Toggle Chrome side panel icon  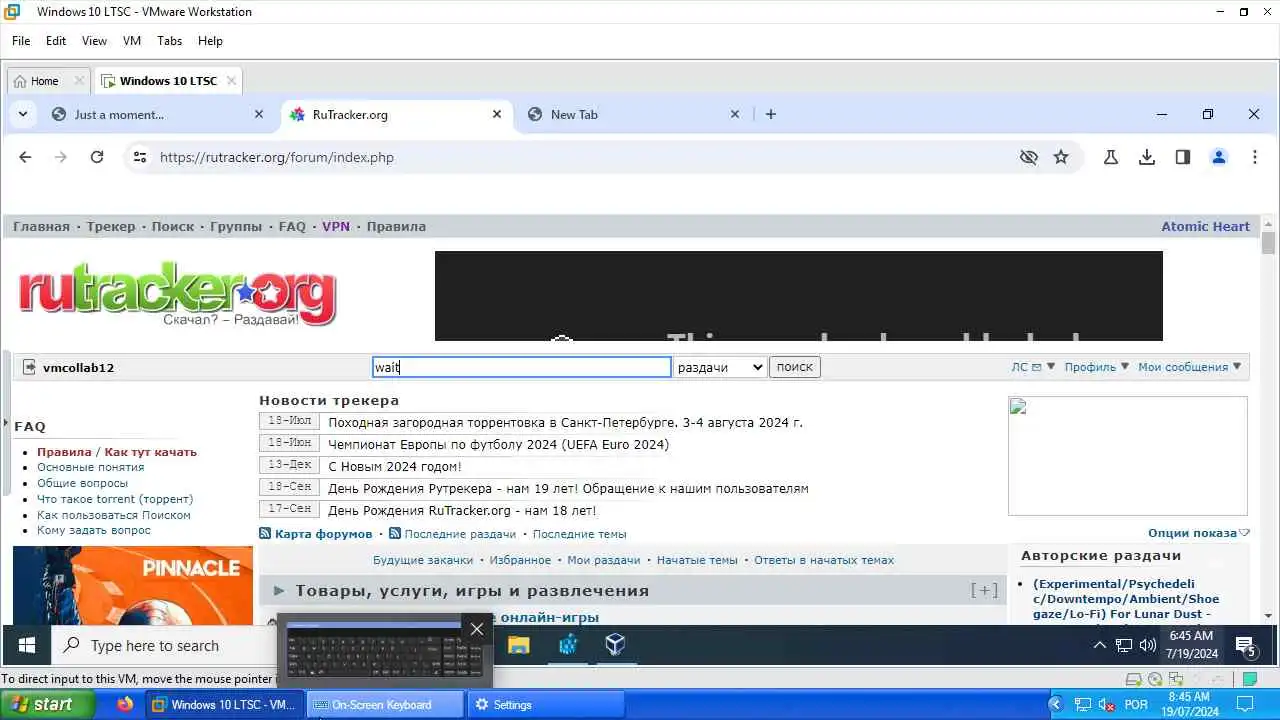pyautogui.click(x=1183, y=157)
